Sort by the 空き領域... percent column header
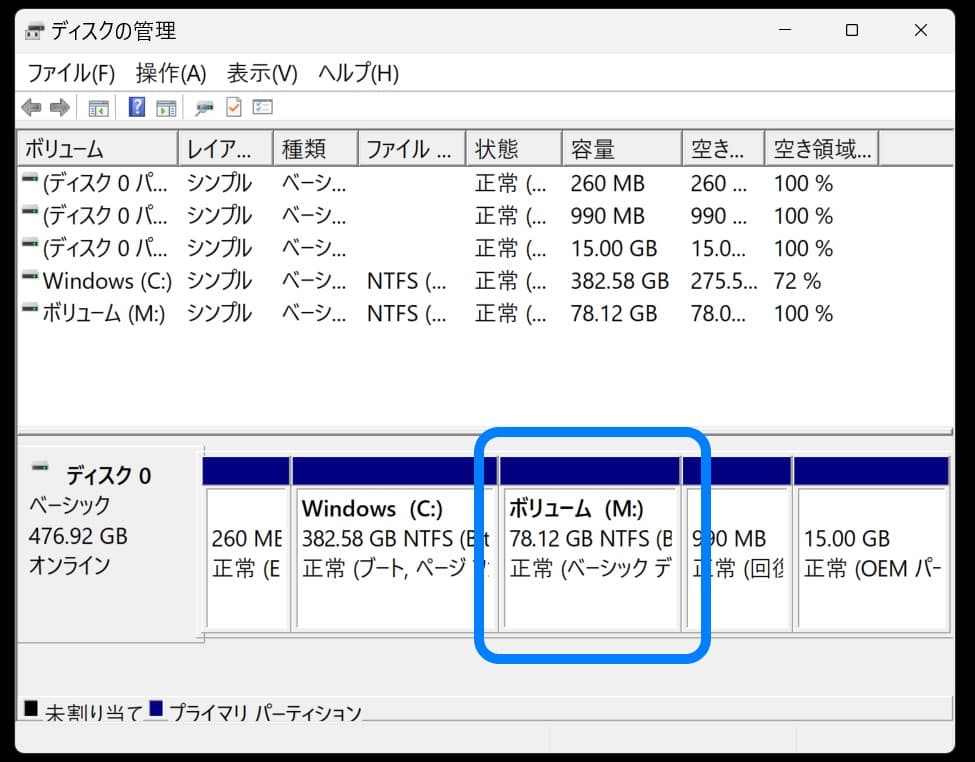Screen dimensions: 975x762 click(x=822, y=149)
